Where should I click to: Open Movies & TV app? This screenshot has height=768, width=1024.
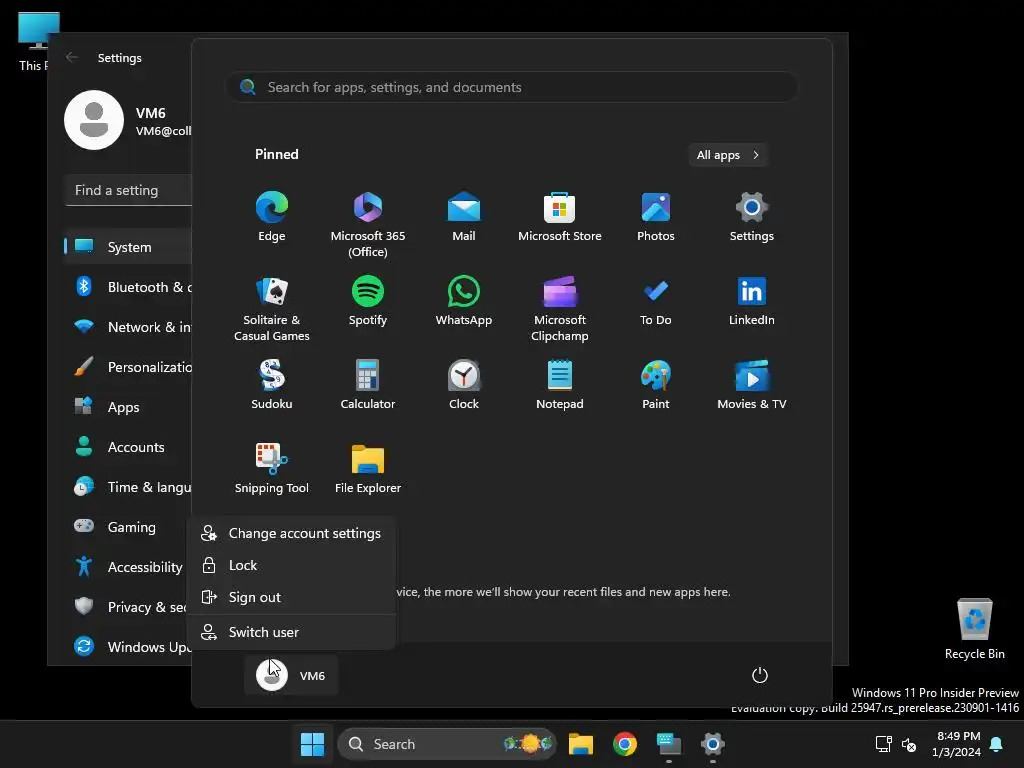pyautogui.click(x=752, y=385)
